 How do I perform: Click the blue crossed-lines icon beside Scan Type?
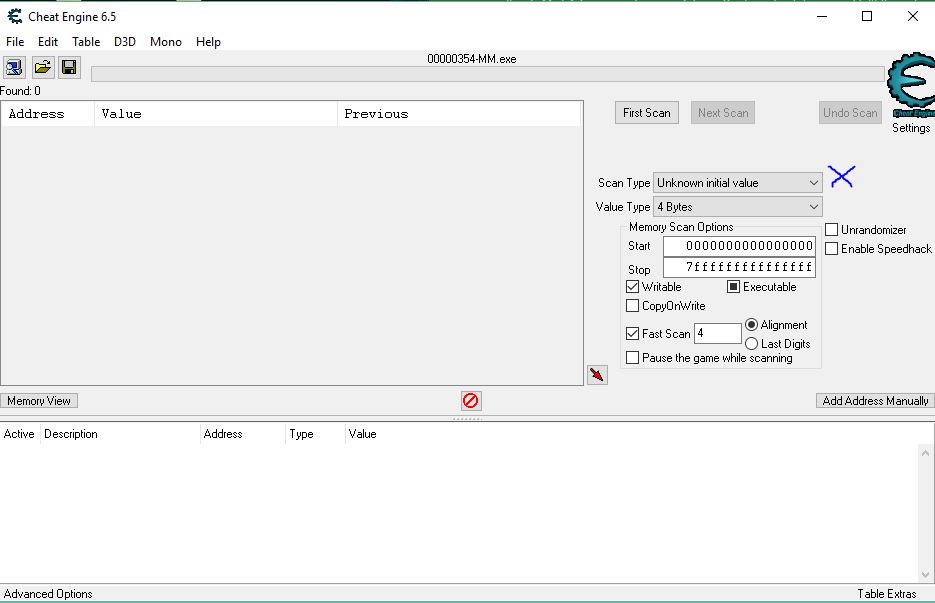tap(841, 177)
